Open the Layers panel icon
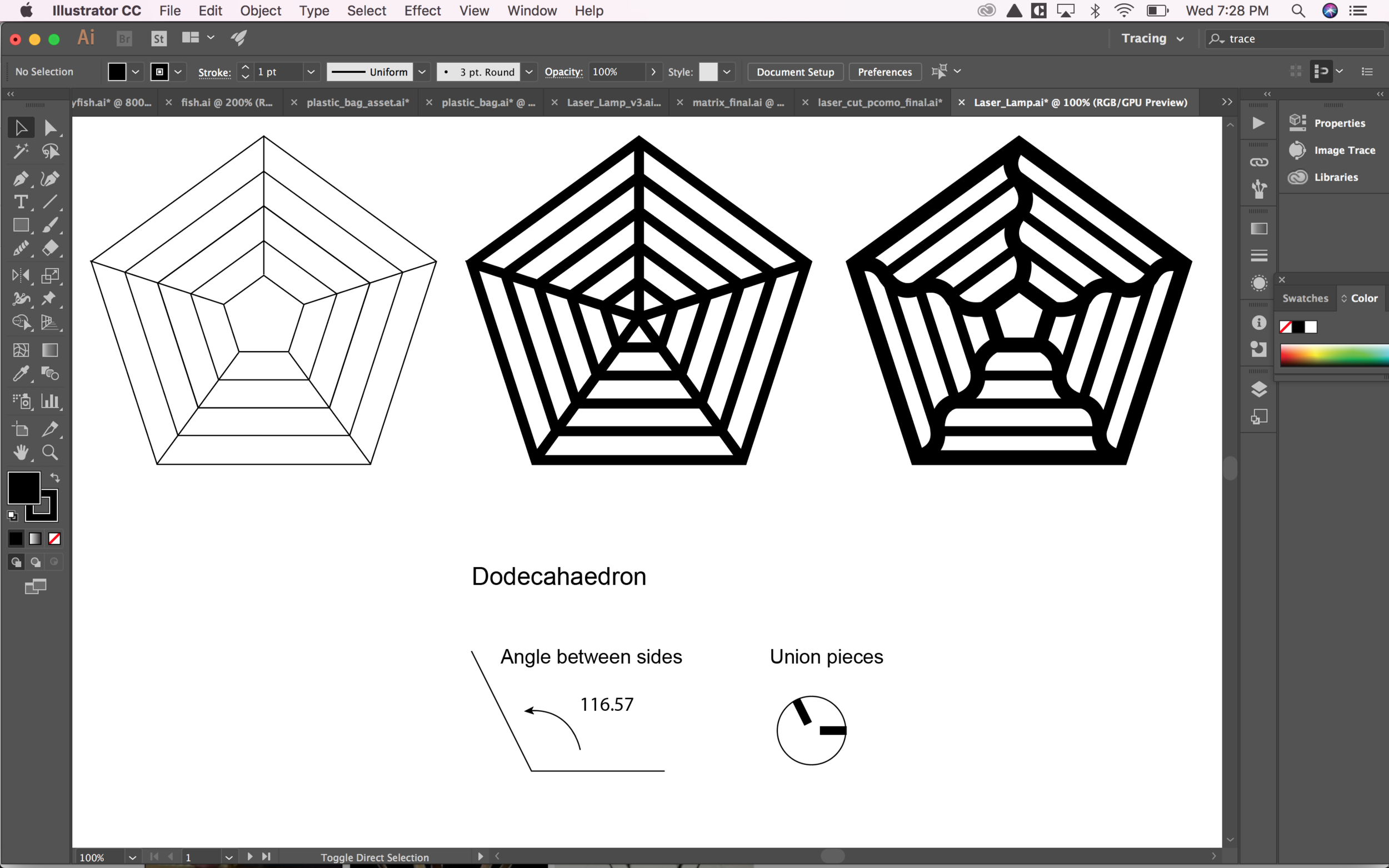This screenshot has height=868, width=1389. point(1258,389)
